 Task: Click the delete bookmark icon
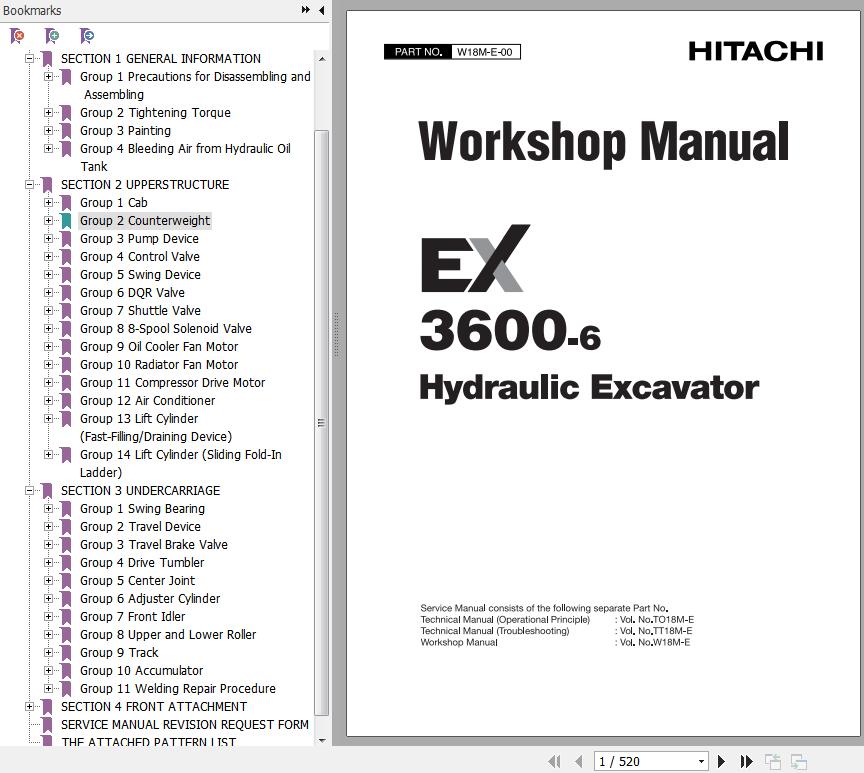(x=17, y=36)
